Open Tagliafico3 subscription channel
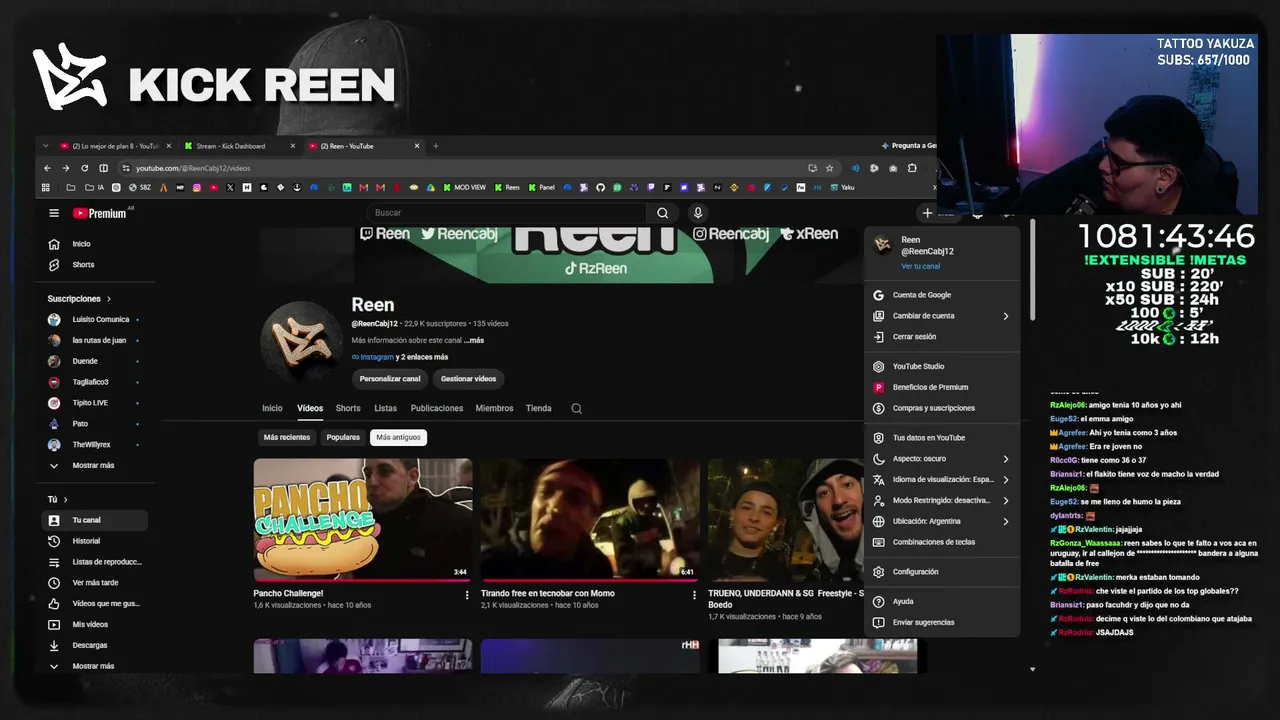The height and width of the screenshot is (720, 1280). (x=95, y=382)
